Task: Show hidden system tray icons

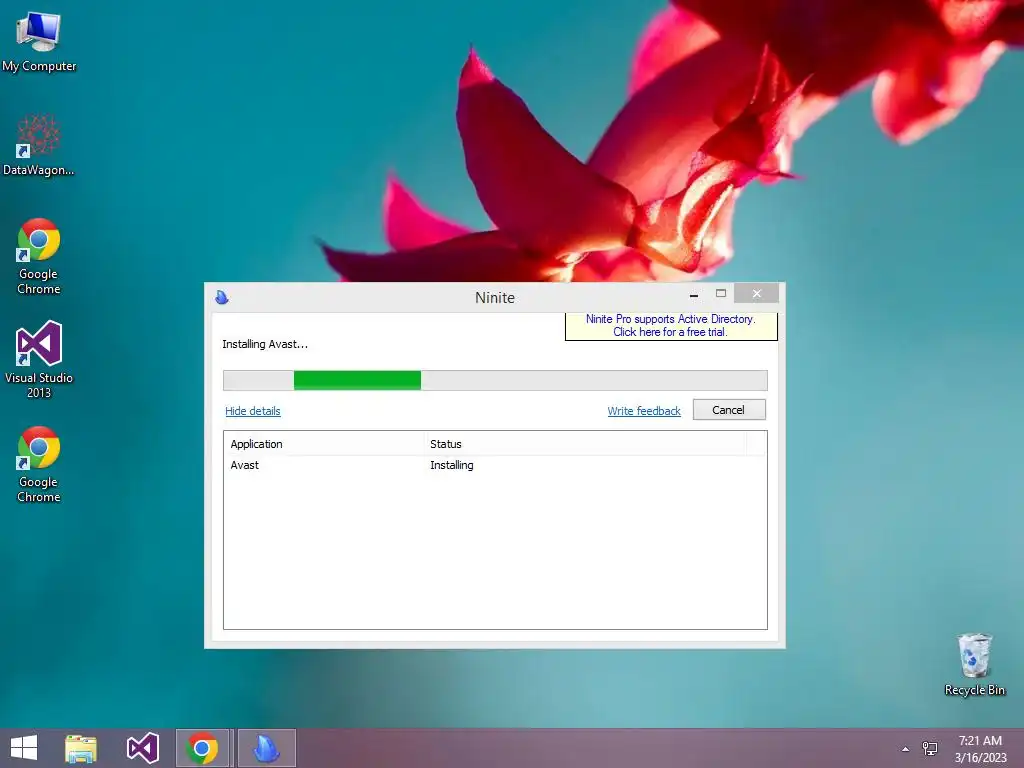Action: (x=905, y=749)
